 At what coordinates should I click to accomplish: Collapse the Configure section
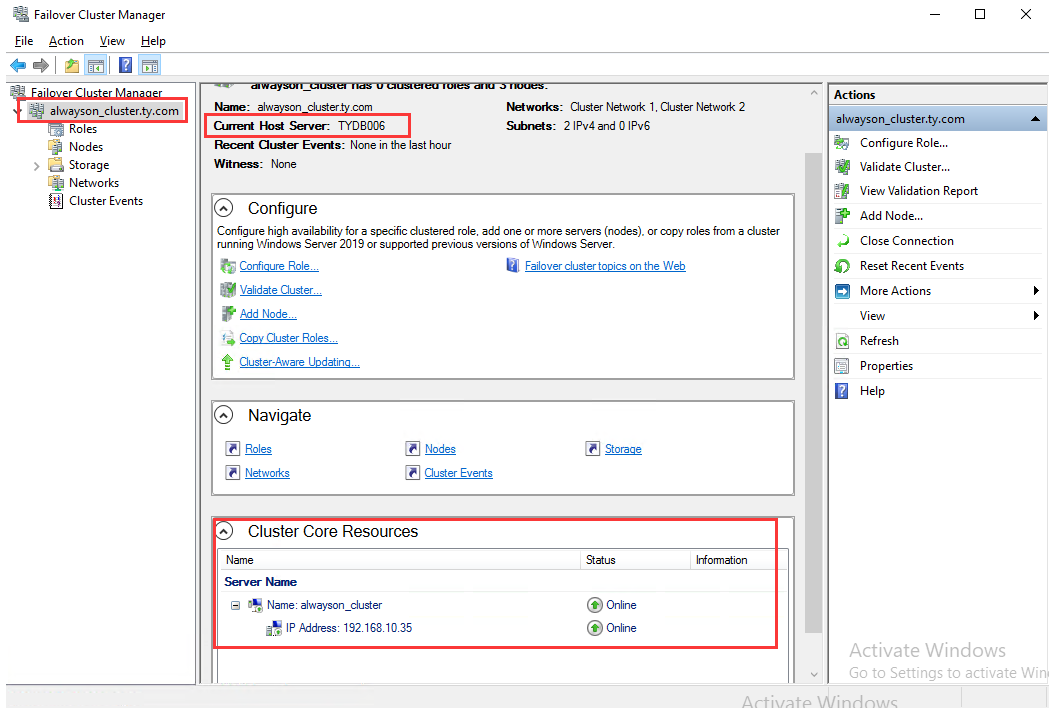[223, 208]
